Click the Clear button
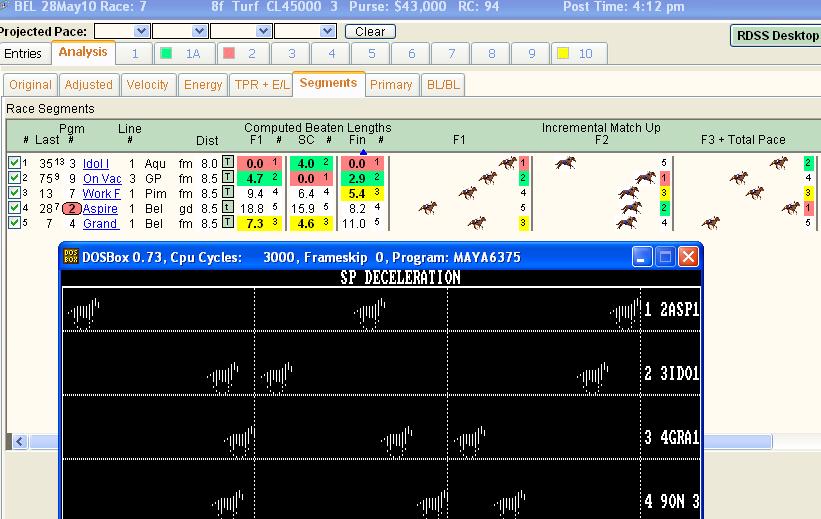This screenshot has height=519, width=821. point(370,31)
